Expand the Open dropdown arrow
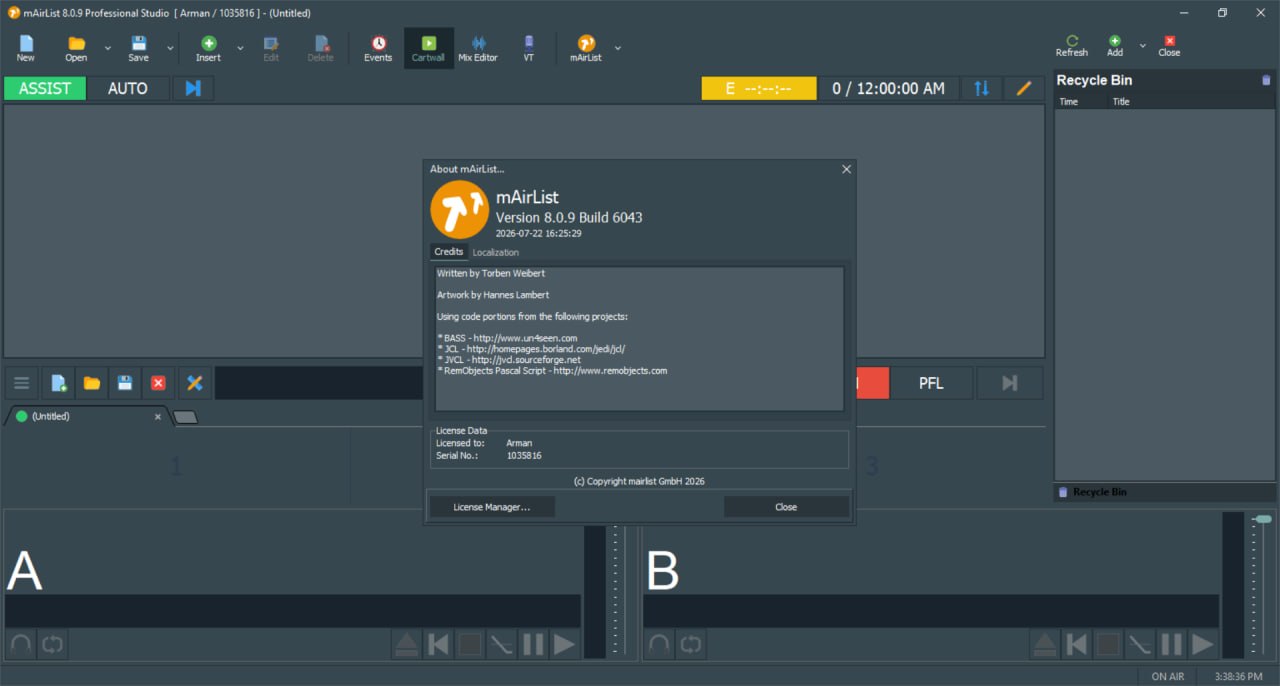The height and width of the screenshot is (686, 1280). [108, 48]
